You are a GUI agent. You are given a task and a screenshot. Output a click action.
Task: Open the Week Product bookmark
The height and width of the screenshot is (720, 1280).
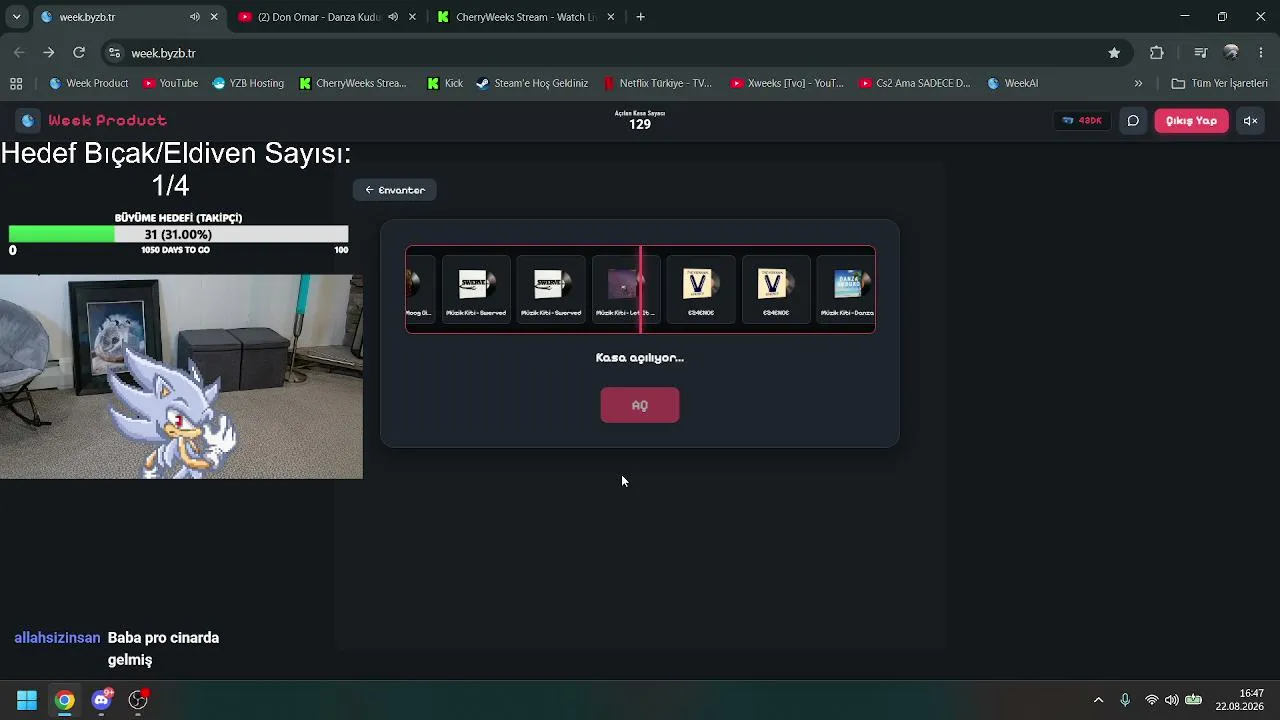pos(89,83)
